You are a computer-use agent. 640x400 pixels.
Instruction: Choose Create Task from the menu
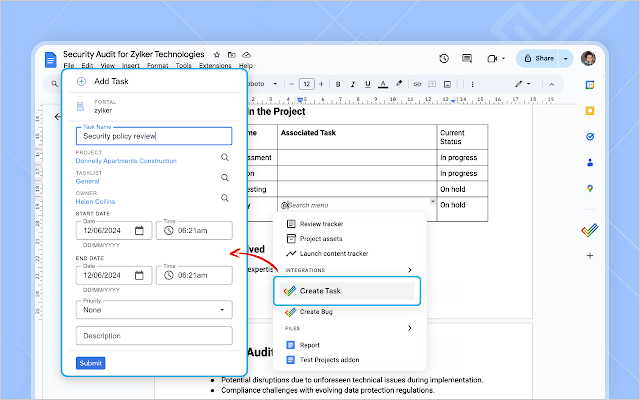(x=347, y=291)
